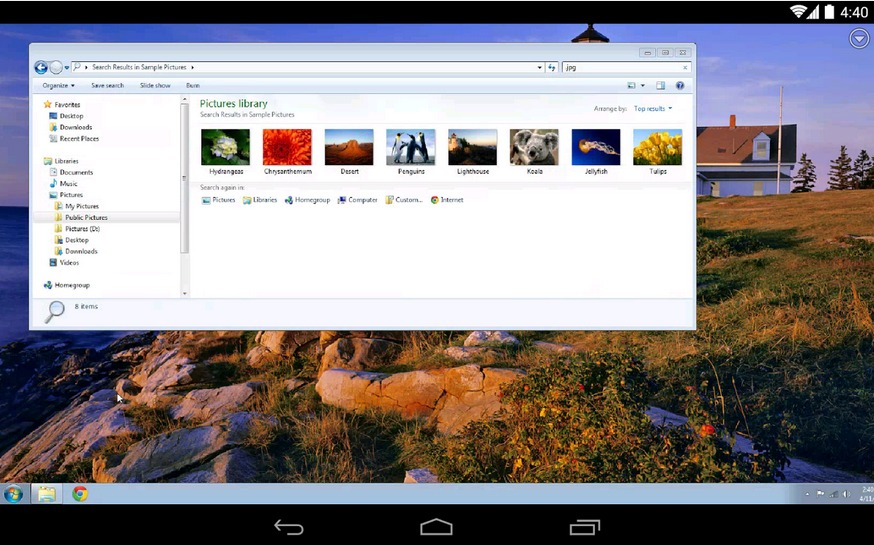
Task: Open Chrome from the Windows taskbar
Action: click(x=80, y=493)
